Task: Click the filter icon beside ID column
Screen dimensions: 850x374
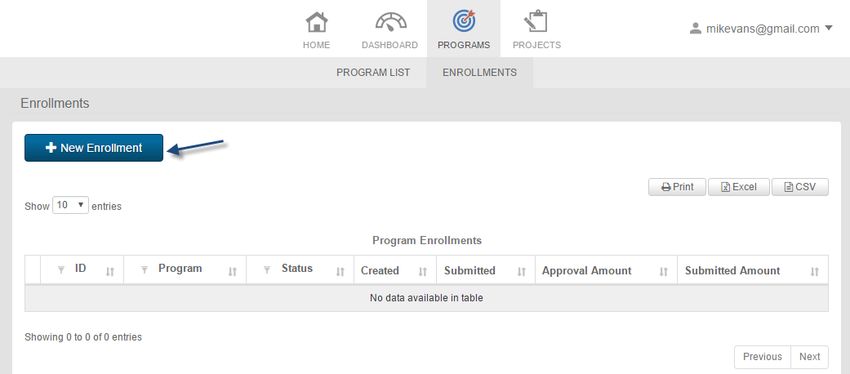Action: click(61, 269)
